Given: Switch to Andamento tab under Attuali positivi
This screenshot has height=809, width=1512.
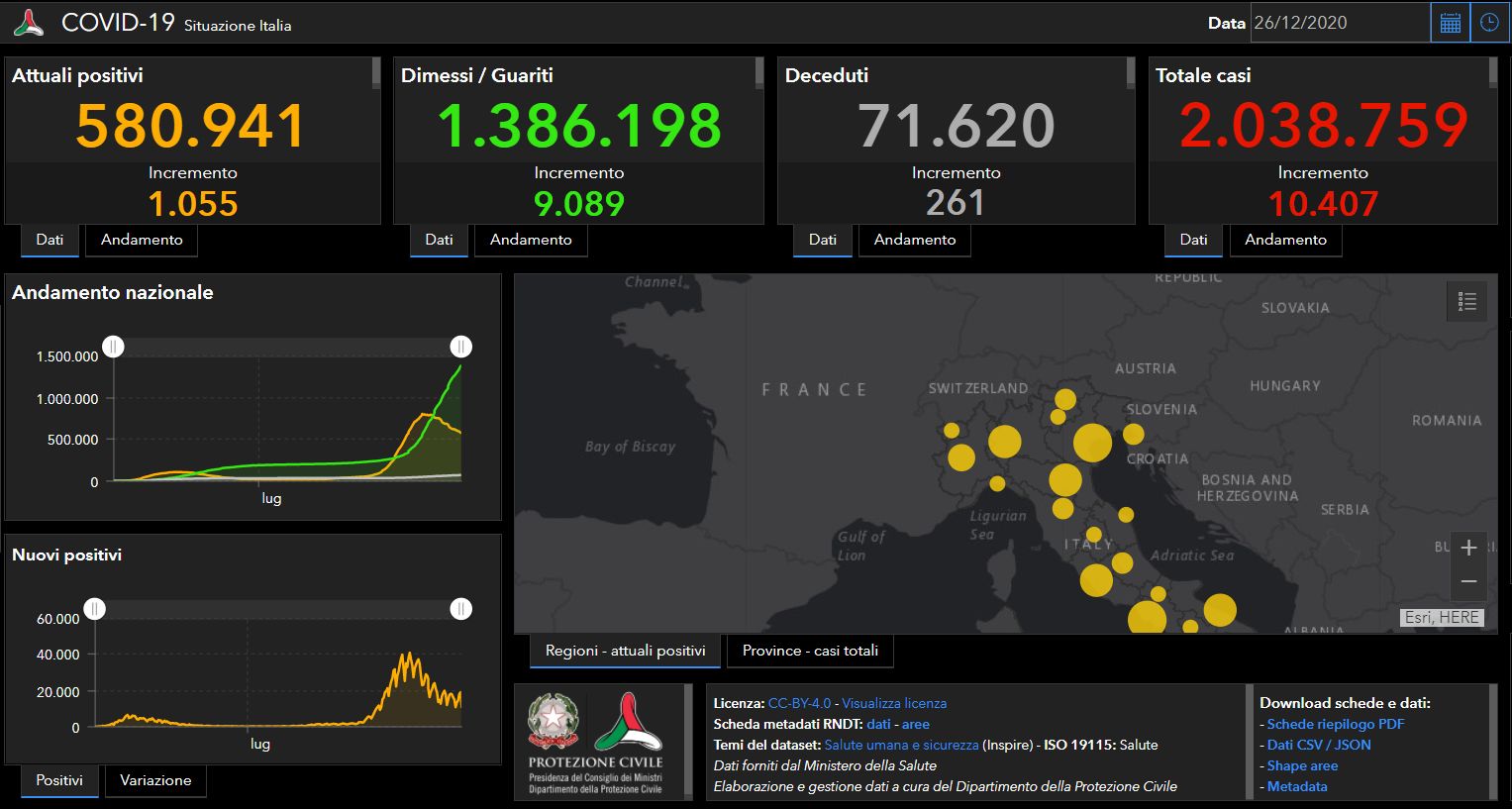Looking at the screenshot, I should (142, 240).
